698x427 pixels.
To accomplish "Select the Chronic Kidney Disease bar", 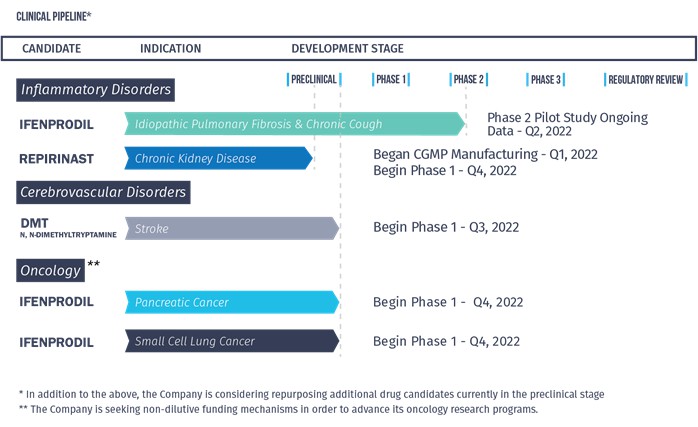I will tap(219, 158).
